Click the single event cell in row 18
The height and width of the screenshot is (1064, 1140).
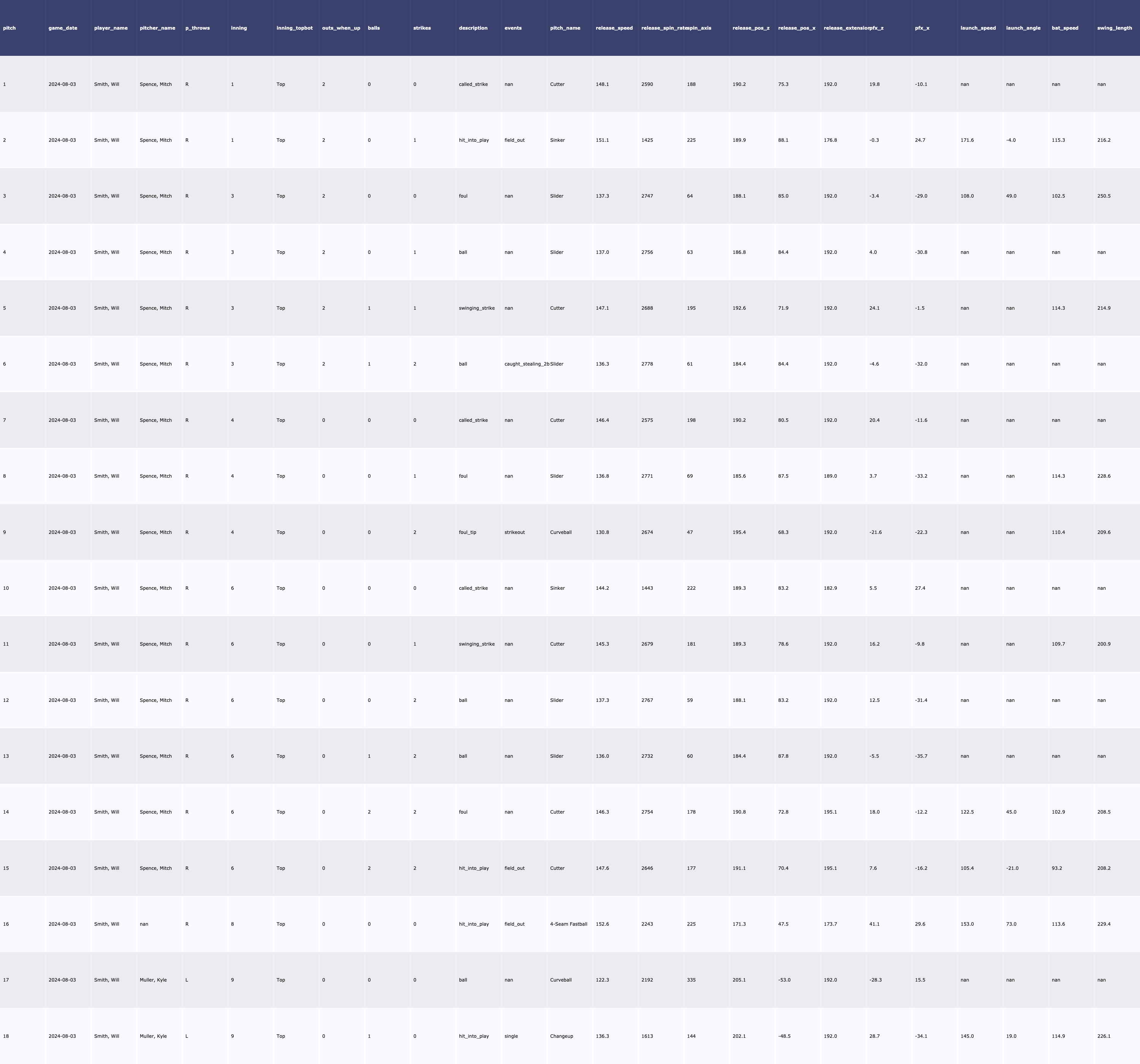[511, 1037]
